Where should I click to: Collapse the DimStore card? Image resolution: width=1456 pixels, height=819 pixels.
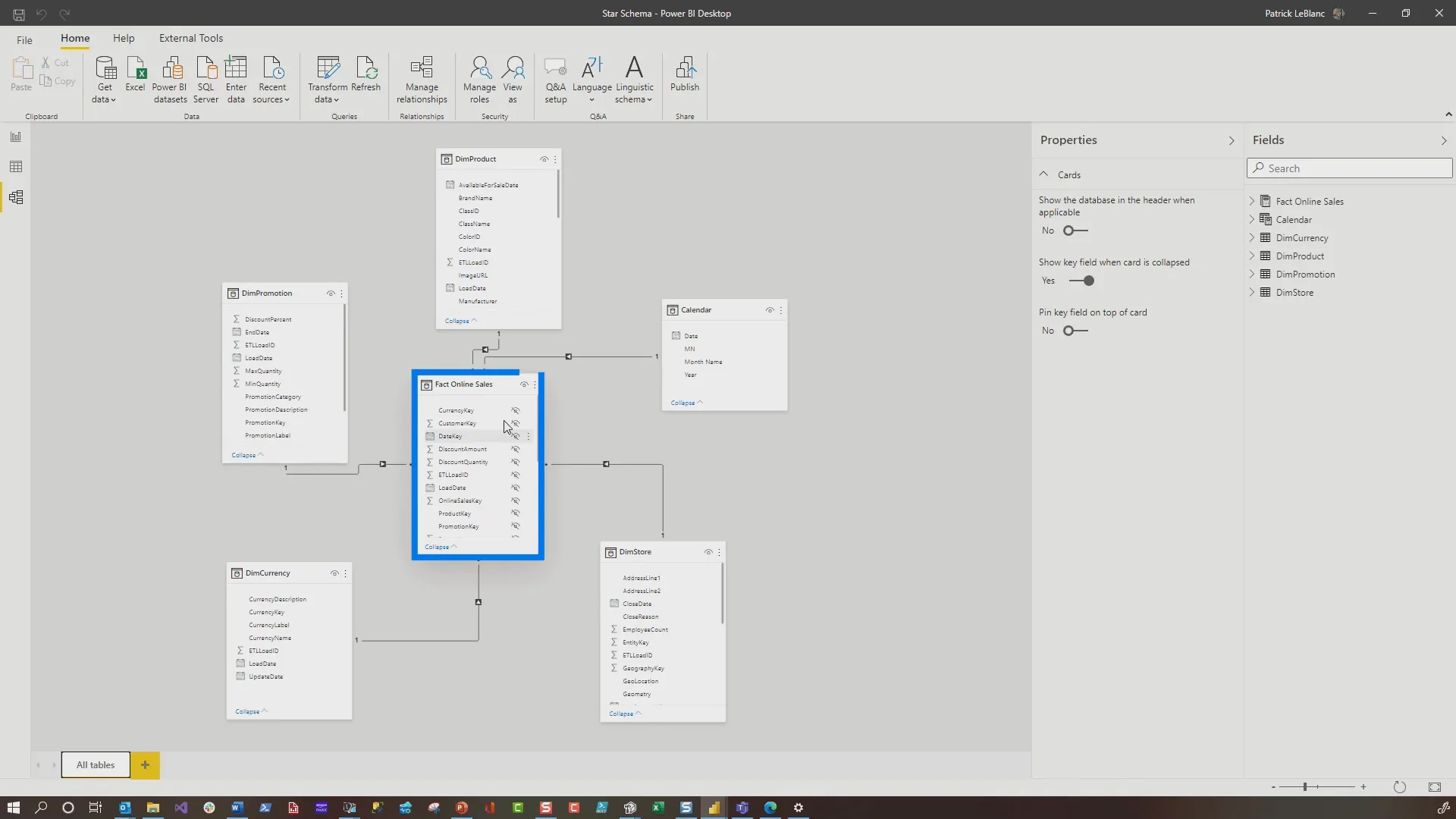[625, 714]
